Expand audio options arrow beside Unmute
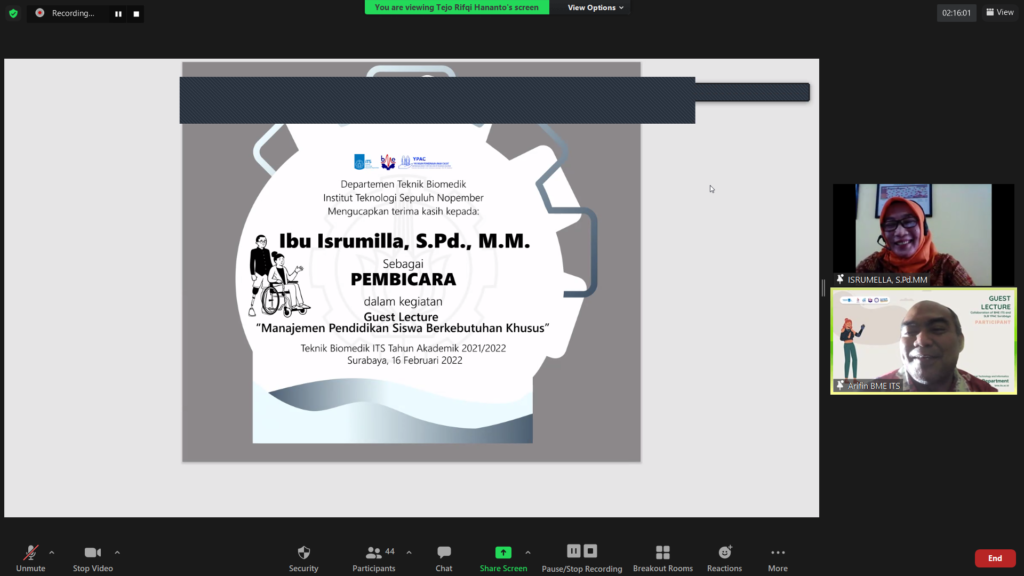The image size is (1024, 576). pos(52,552)
